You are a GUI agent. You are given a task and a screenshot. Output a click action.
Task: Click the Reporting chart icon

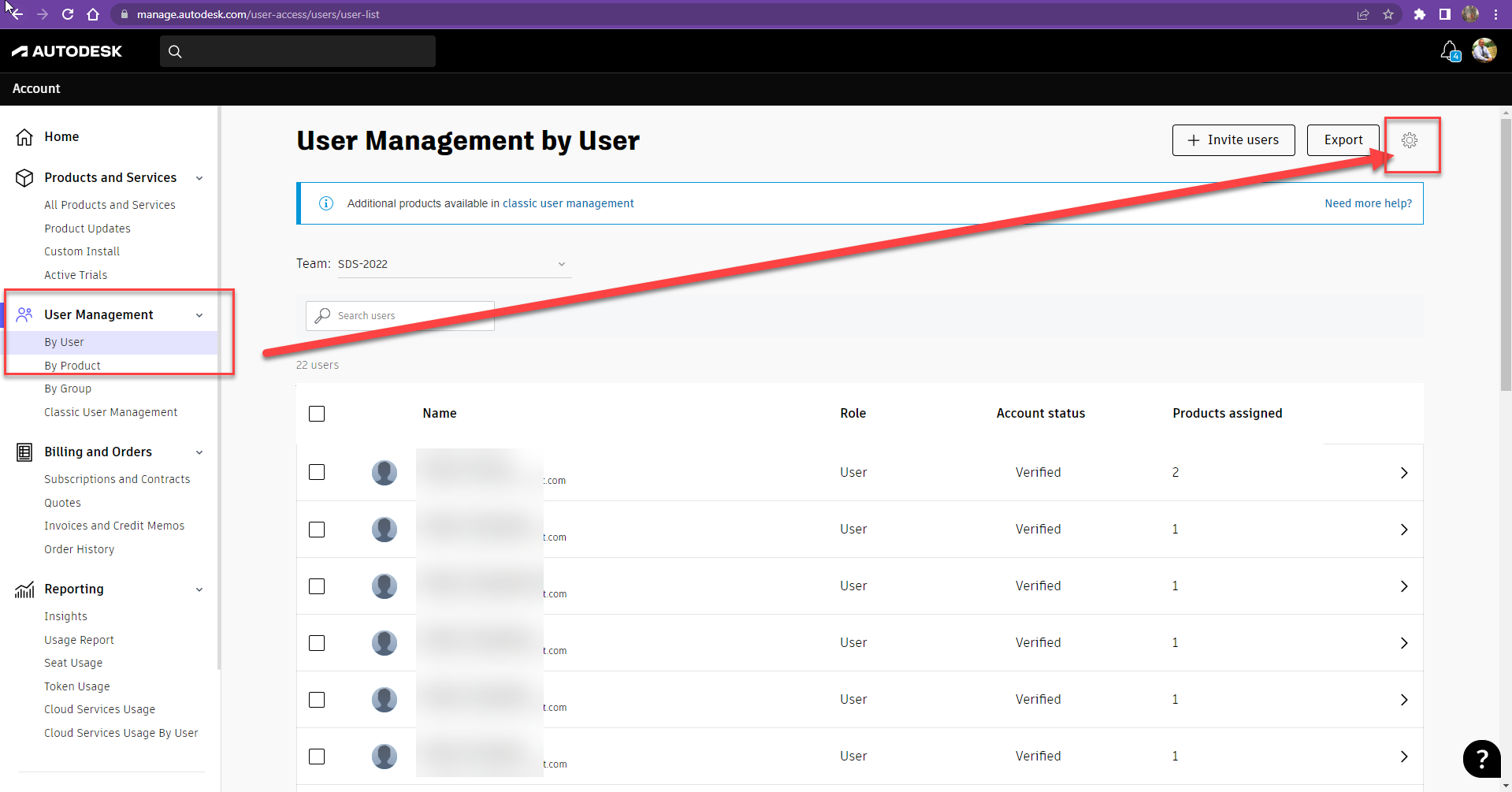24,589
